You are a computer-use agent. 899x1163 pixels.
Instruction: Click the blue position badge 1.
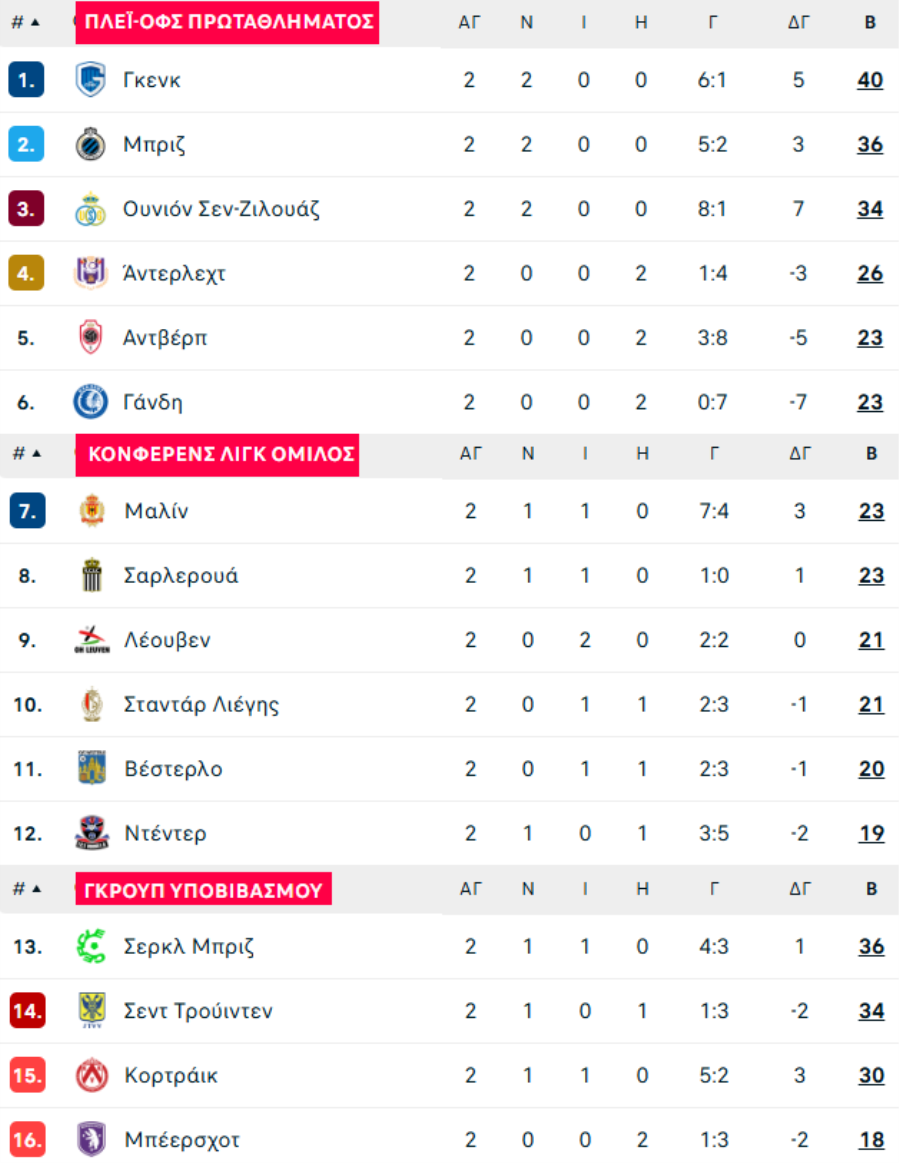coord(26,80)
